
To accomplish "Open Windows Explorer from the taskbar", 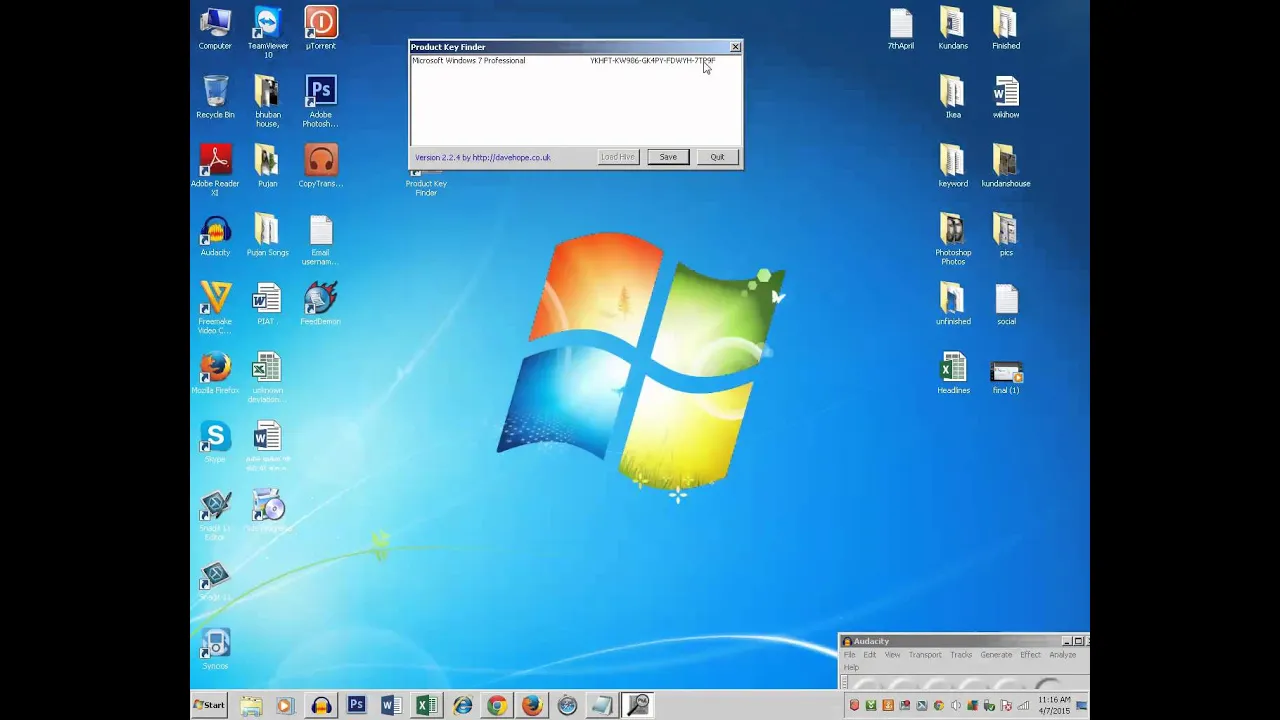I will click(x=251, y=706).
